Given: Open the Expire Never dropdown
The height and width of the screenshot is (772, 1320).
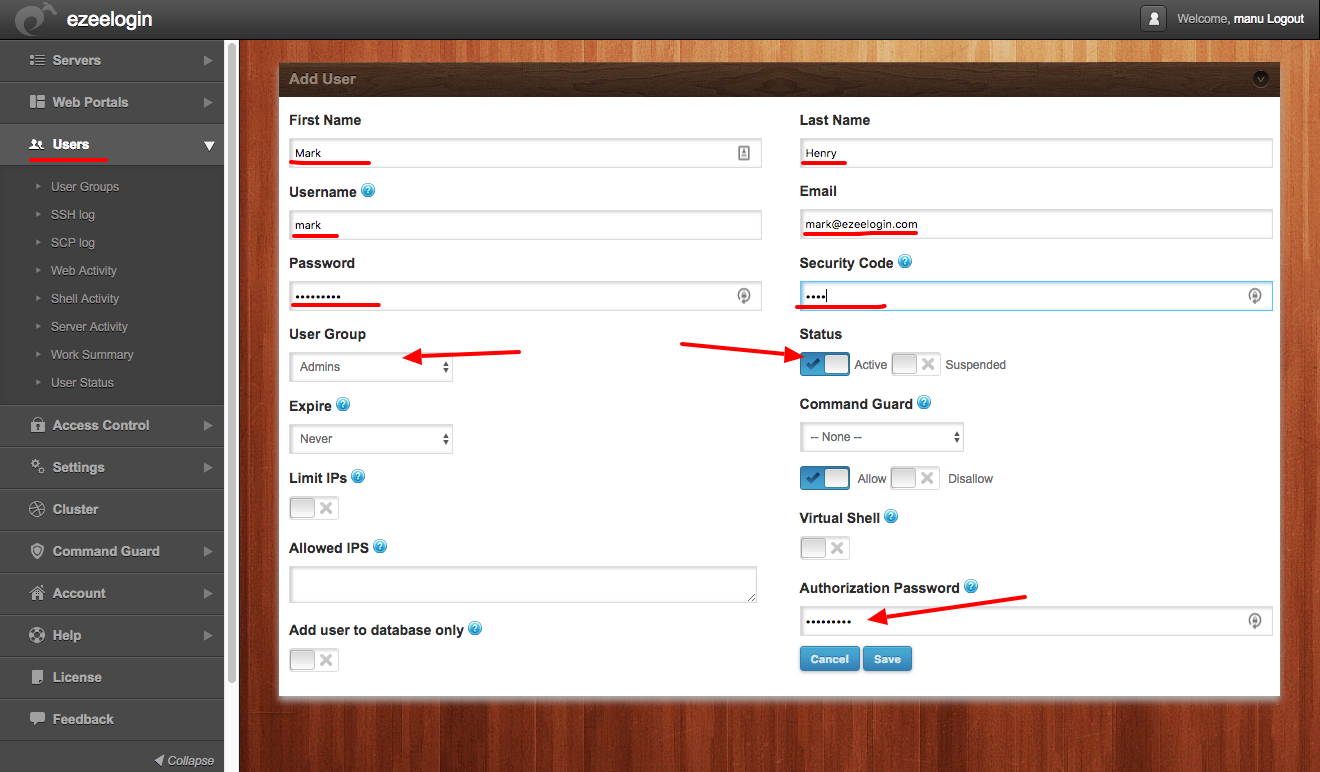Looking at the screenshot, I should [371, 439].
